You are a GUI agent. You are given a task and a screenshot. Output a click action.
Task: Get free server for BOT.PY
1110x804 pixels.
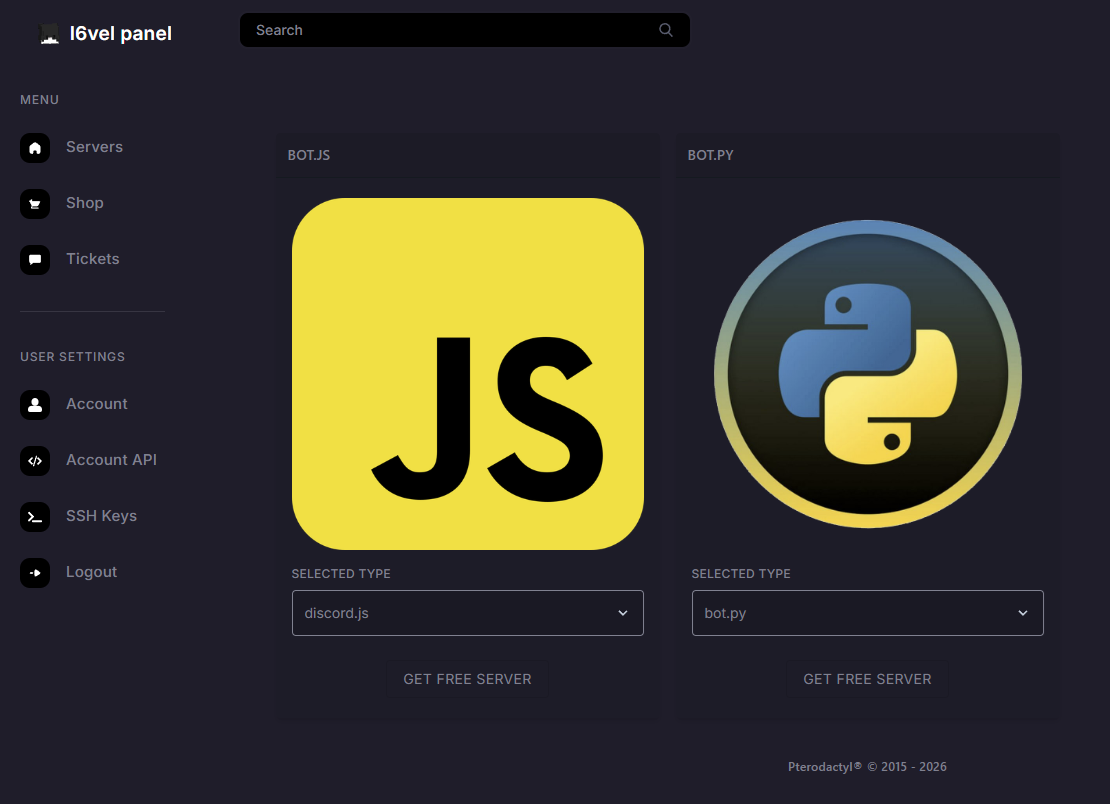867,679
